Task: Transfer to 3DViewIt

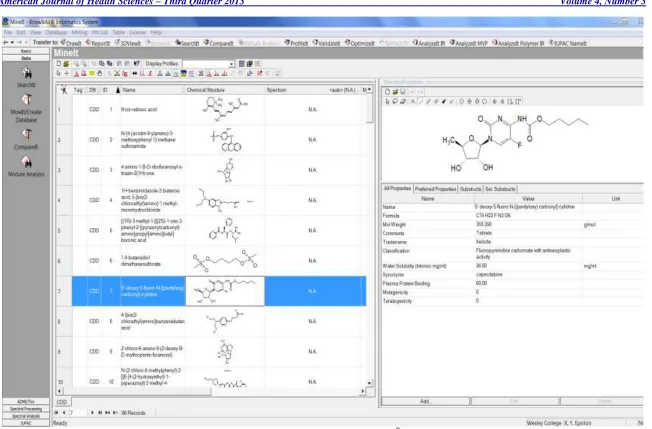Action: point(128,43)
